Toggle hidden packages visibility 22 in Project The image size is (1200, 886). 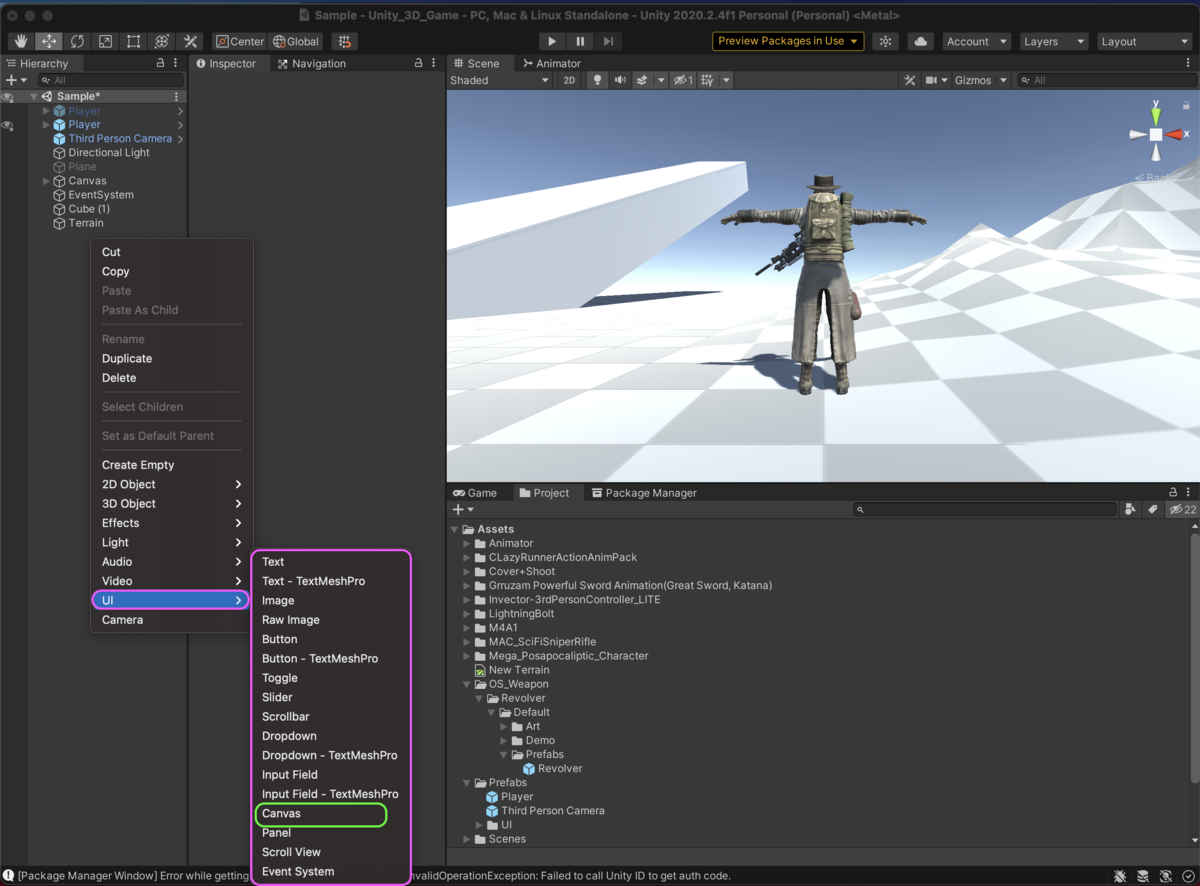click(1183, 509)
